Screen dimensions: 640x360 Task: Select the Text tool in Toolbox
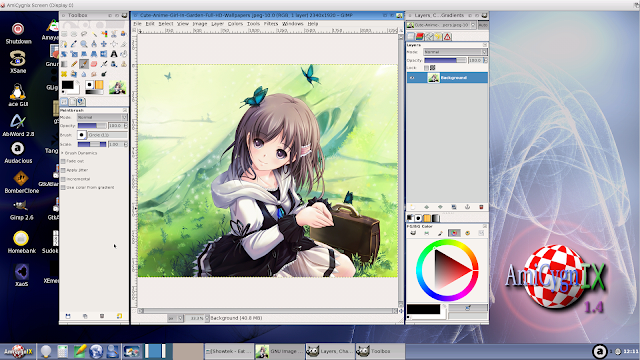(114, 54)
